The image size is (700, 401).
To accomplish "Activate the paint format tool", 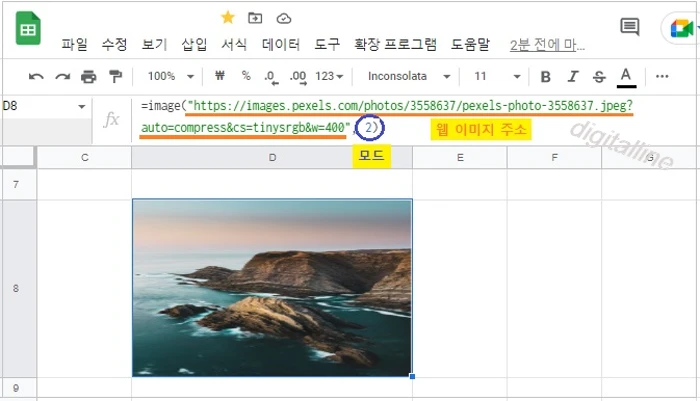I will (116, 77).
